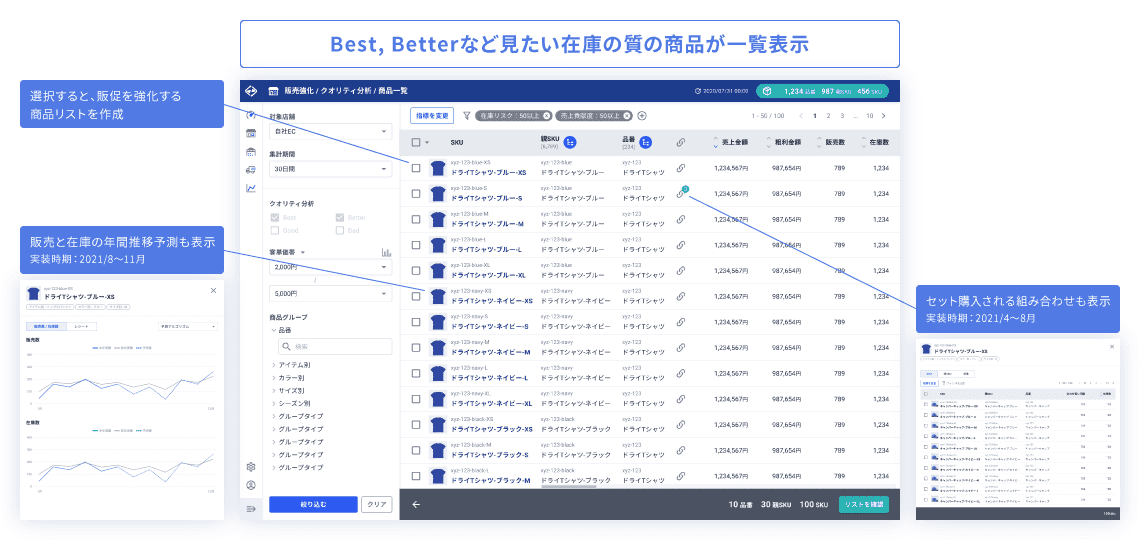This screenshot has height=540, width=1140.
Task: Check the box for ドライTシャツ-ブルー-XS row
Action: tap(416, 168)
